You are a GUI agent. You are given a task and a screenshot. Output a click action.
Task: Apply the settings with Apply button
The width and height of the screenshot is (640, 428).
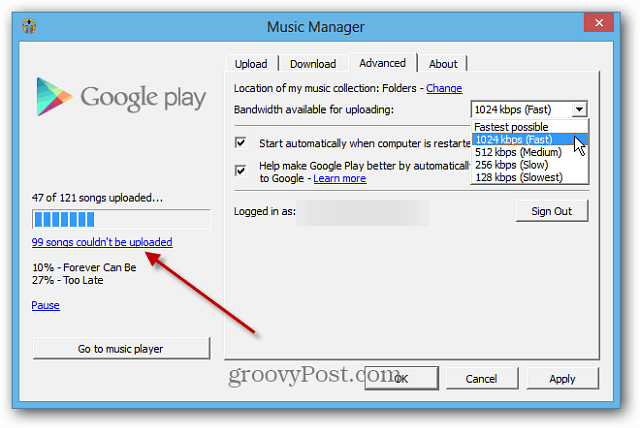[562, 379]
